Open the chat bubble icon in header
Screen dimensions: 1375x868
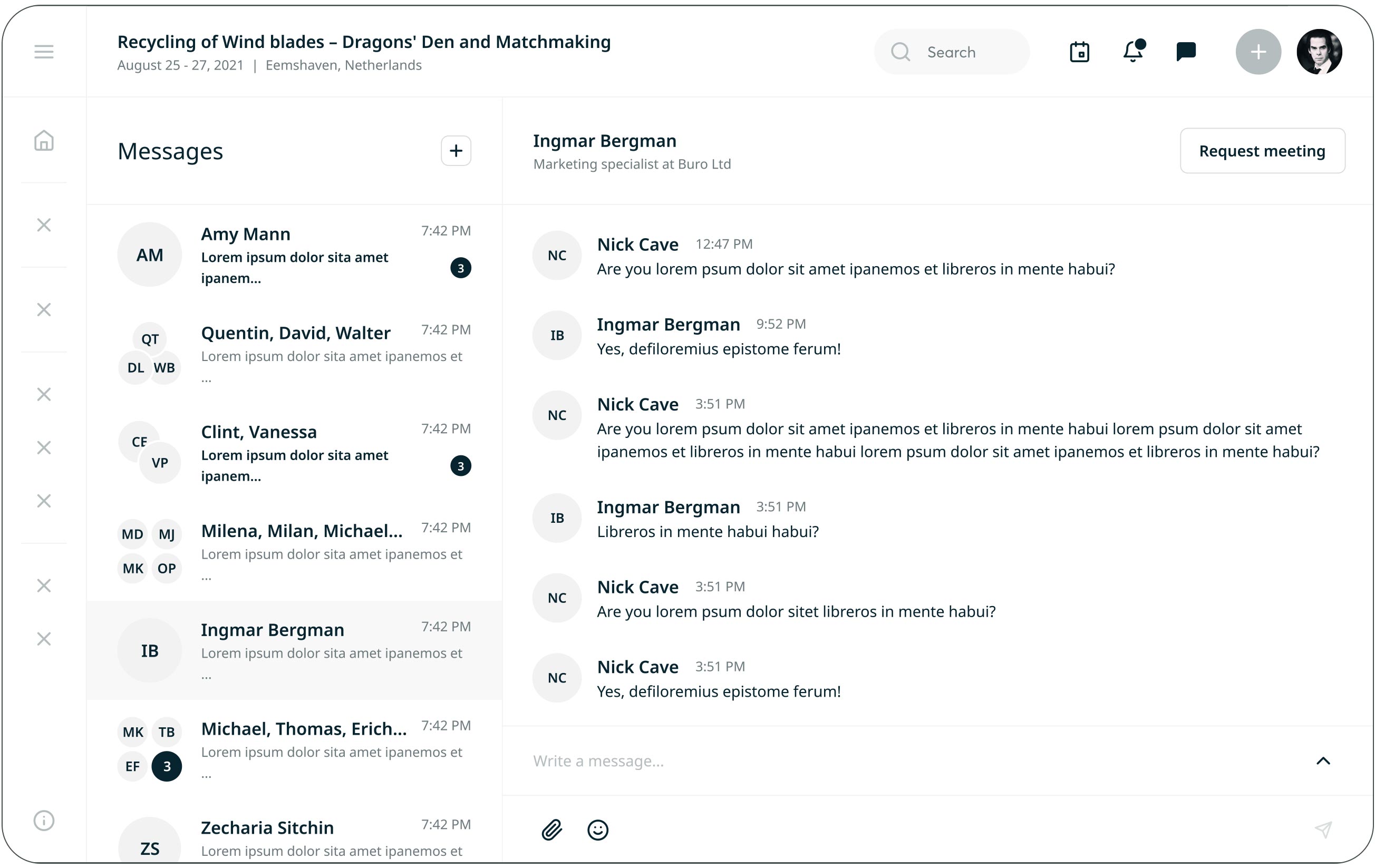[x=1185, y=52]
